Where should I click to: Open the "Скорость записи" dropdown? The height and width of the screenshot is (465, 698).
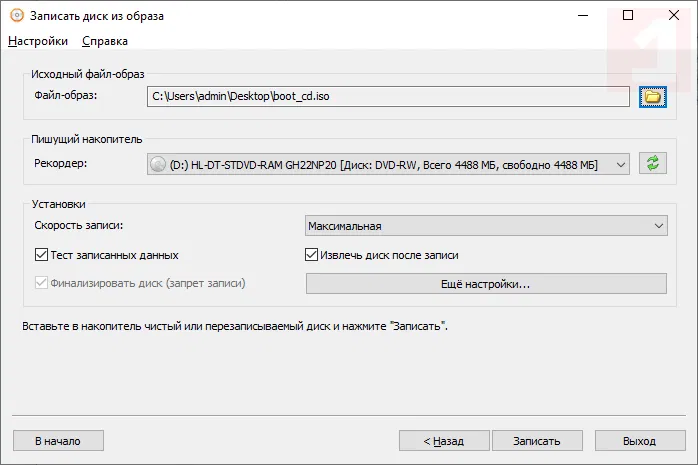point(485,227)
